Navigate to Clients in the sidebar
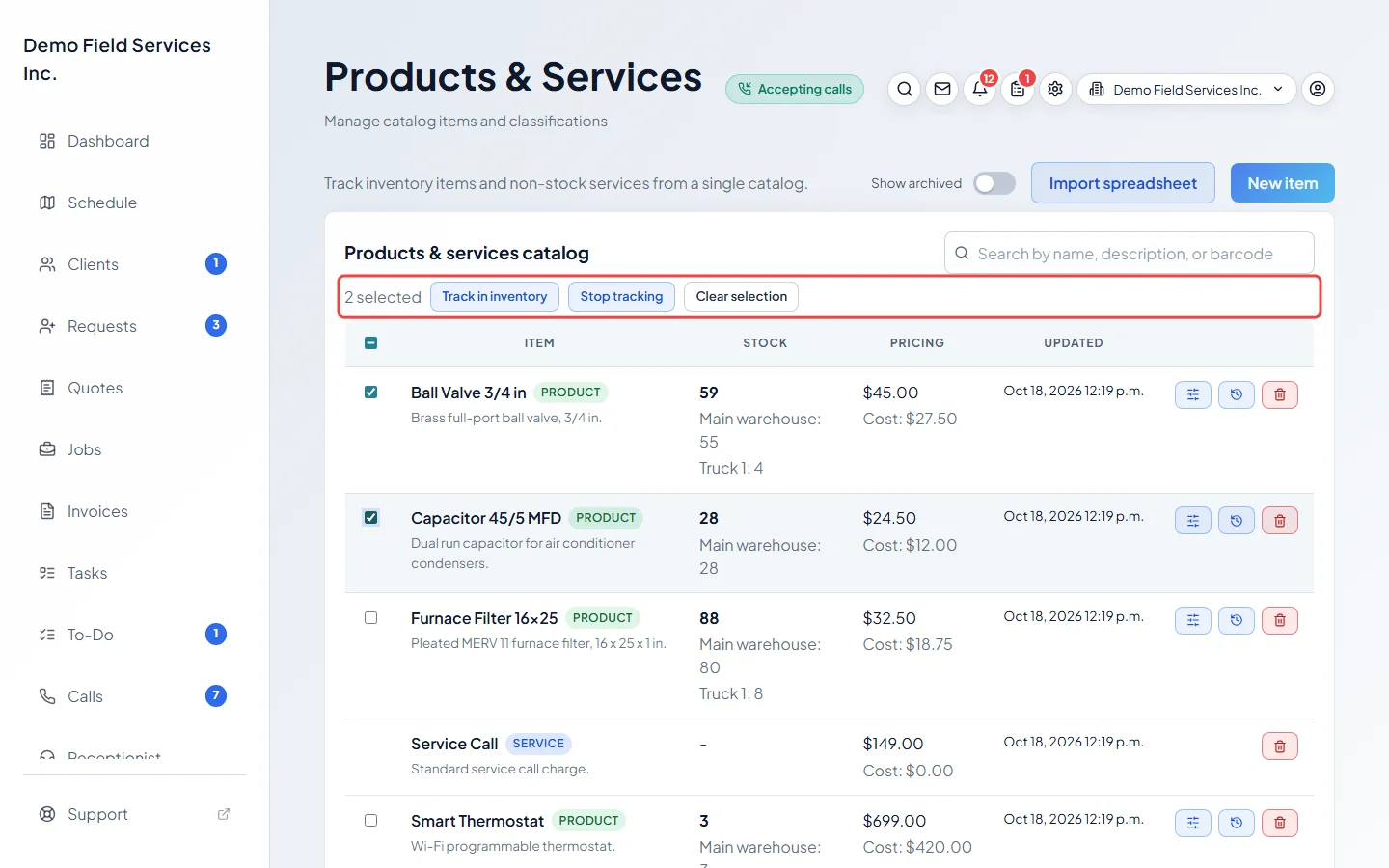 tap(134, 264)
